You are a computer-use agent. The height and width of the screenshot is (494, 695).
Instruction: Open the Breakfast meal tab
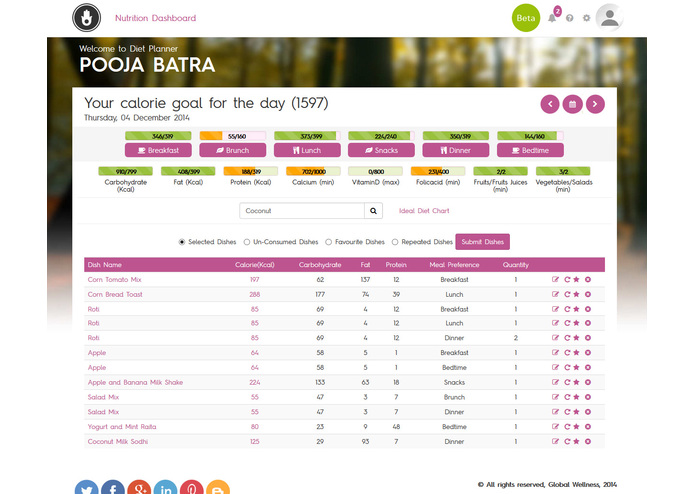click(x=158, y=150)
